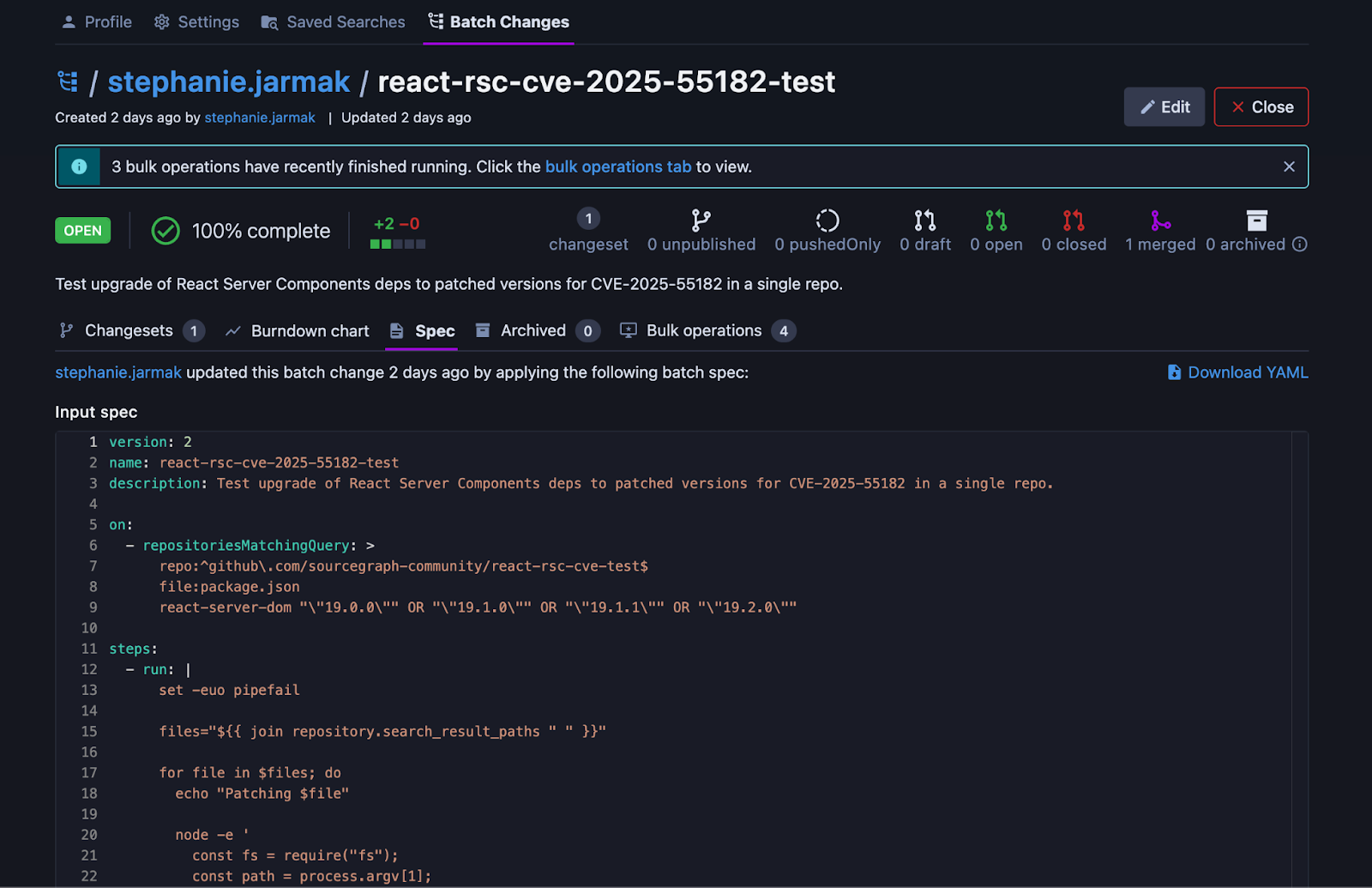
Task: Click the 'version: 2' line in spec
Action: pyautogui.click(x=150, y=442)
